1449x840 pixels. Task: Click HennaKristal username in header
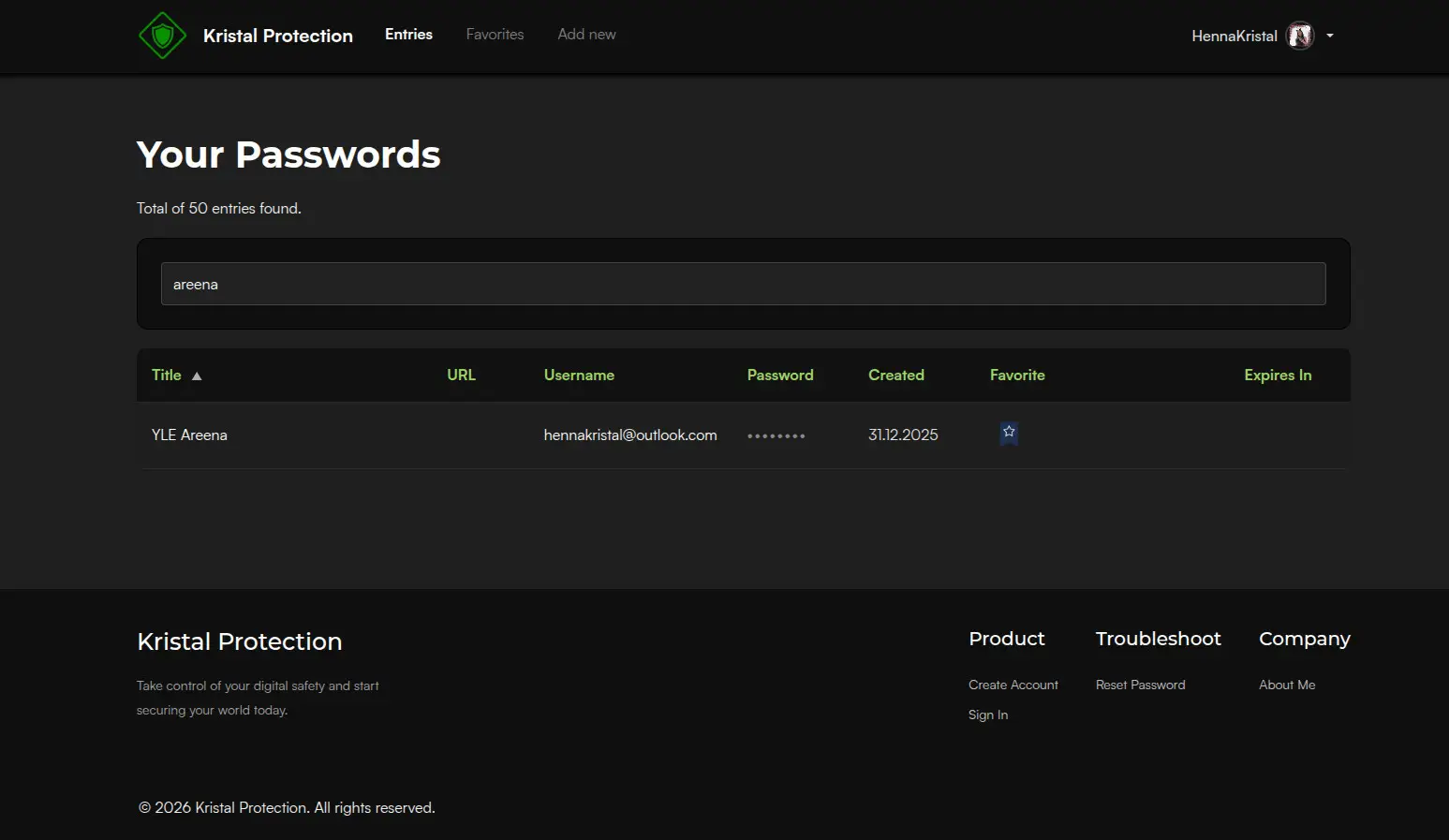1234,36
